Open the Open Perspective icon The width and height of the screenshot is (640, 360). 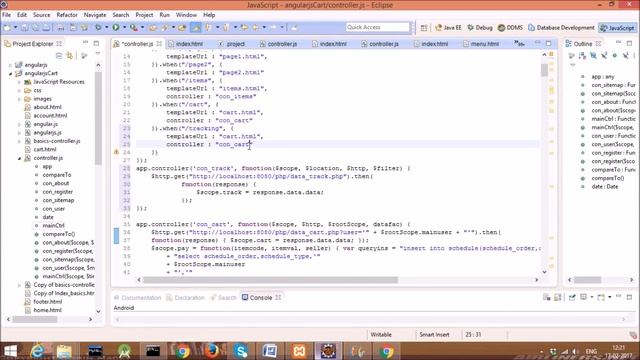point(424,28)
